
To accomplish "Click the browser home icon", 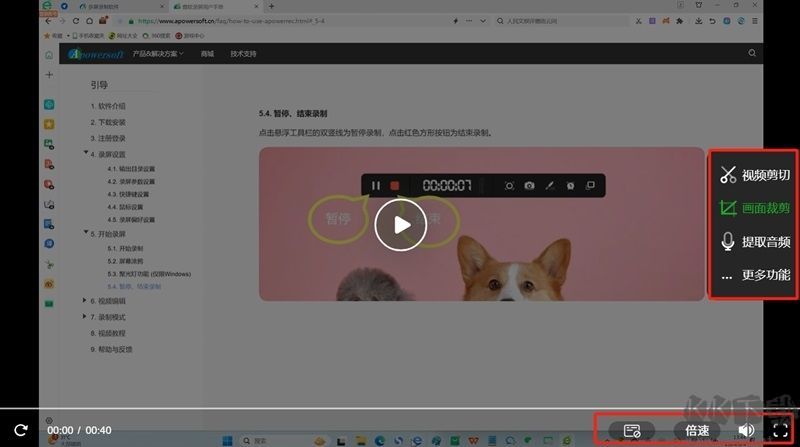I will pos(89,21).
